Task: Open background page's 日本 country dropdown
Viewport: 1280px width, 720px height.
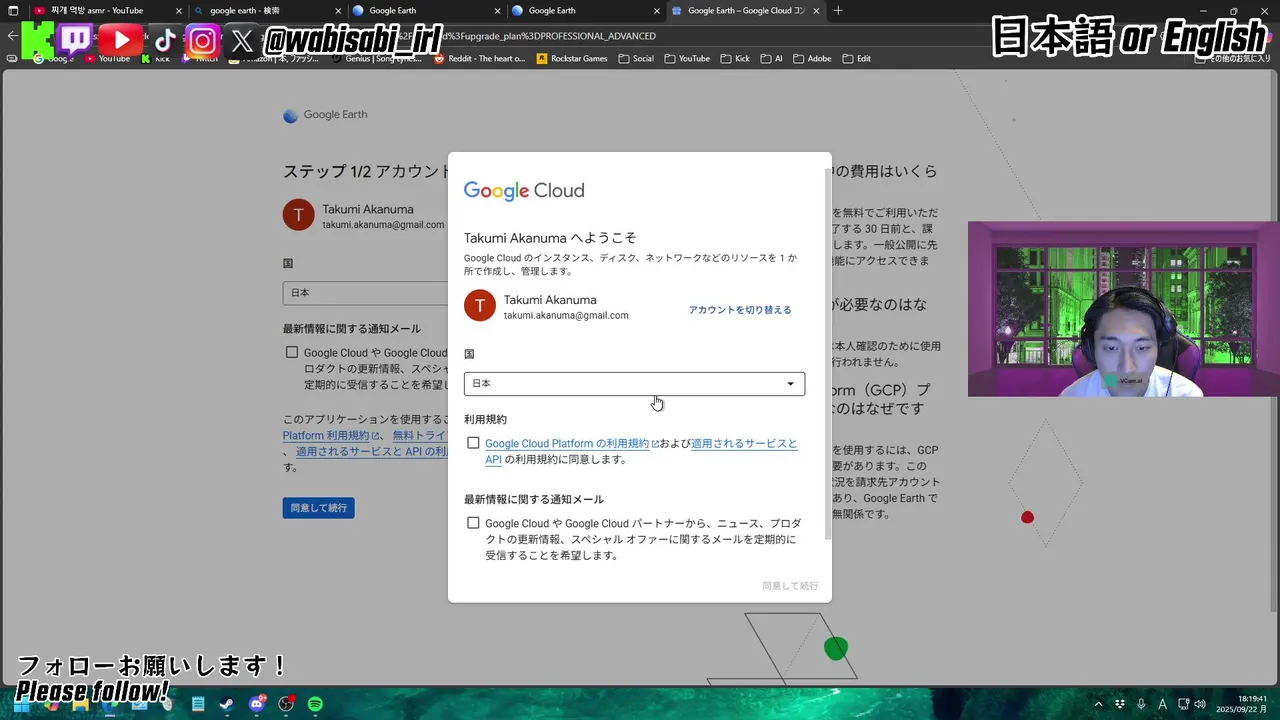Action: pos(365,293)
